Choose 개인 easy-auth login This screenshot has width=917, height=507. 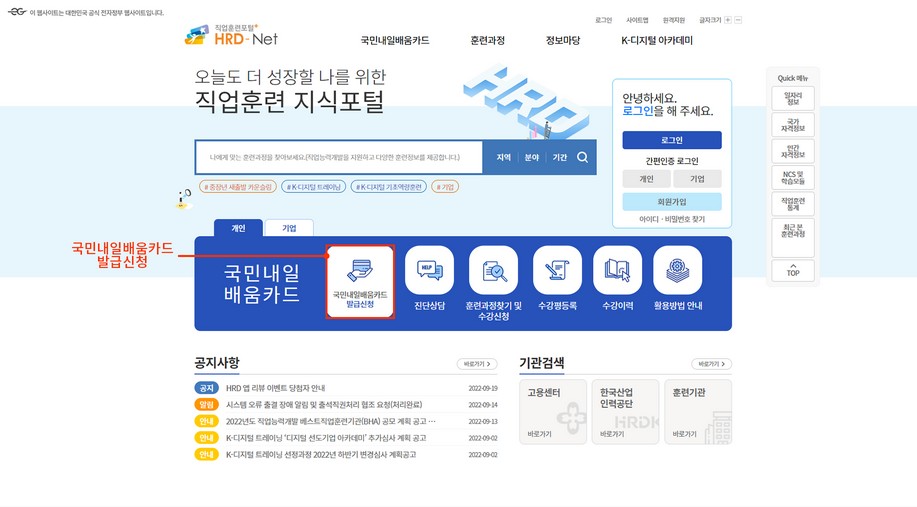646,179
